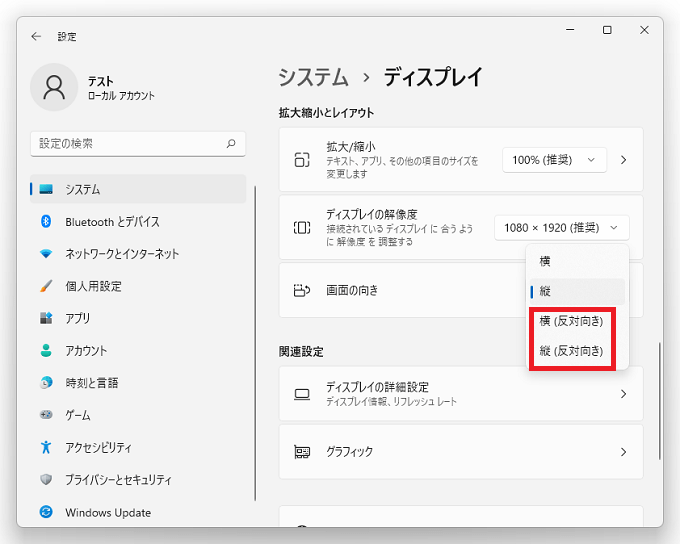Click the search magnifier icon

(x=231, y=144)
